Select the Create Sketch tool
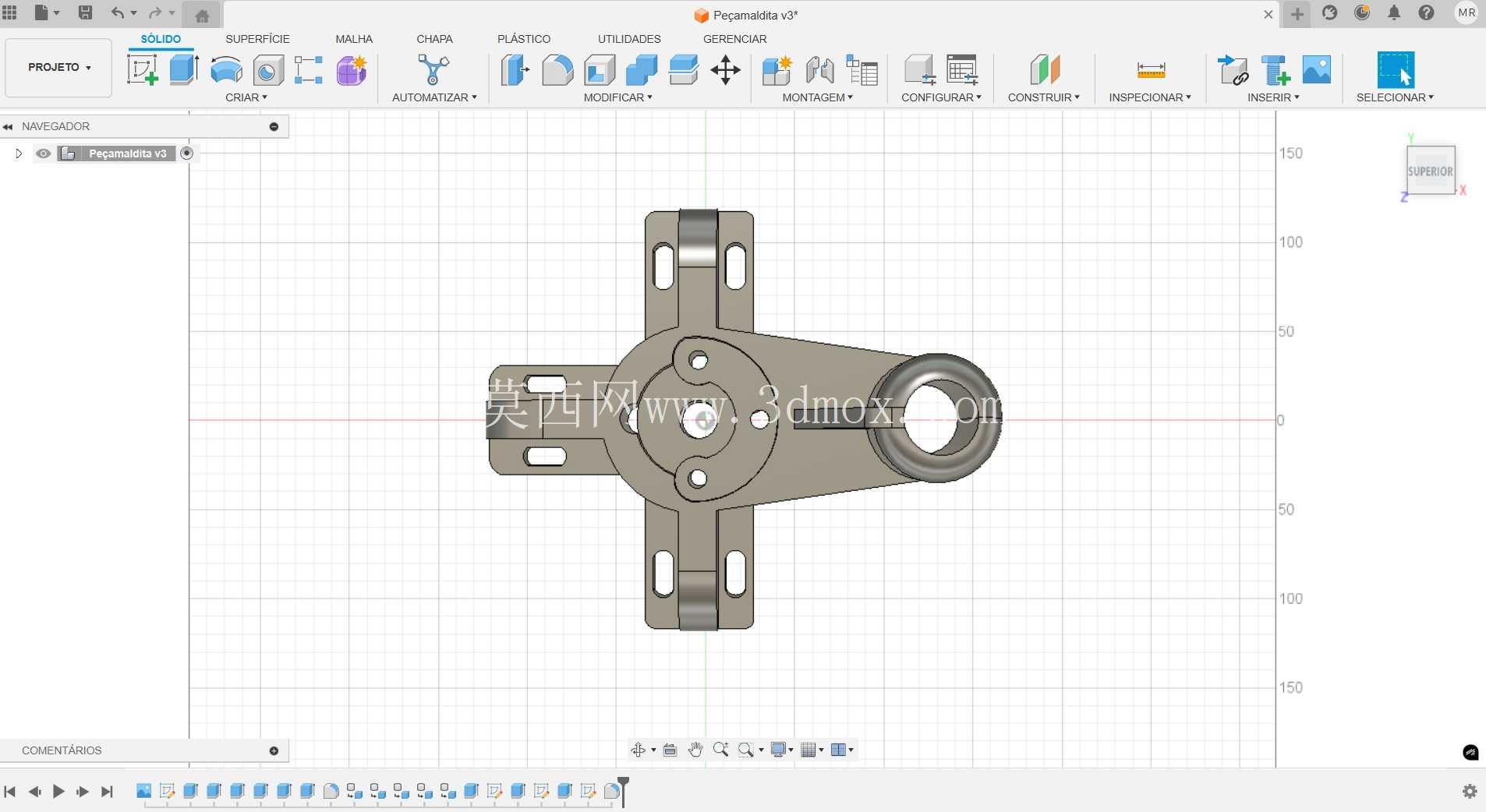This screenshot has width=1486, height=812. [x=143, y=70]
